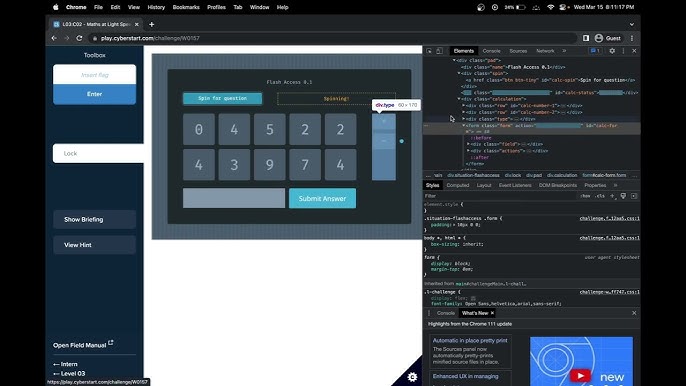The height and width of the screenshot is (386, 686).
Task: Toggle the .cls class editor button
Action: [600, 196]
